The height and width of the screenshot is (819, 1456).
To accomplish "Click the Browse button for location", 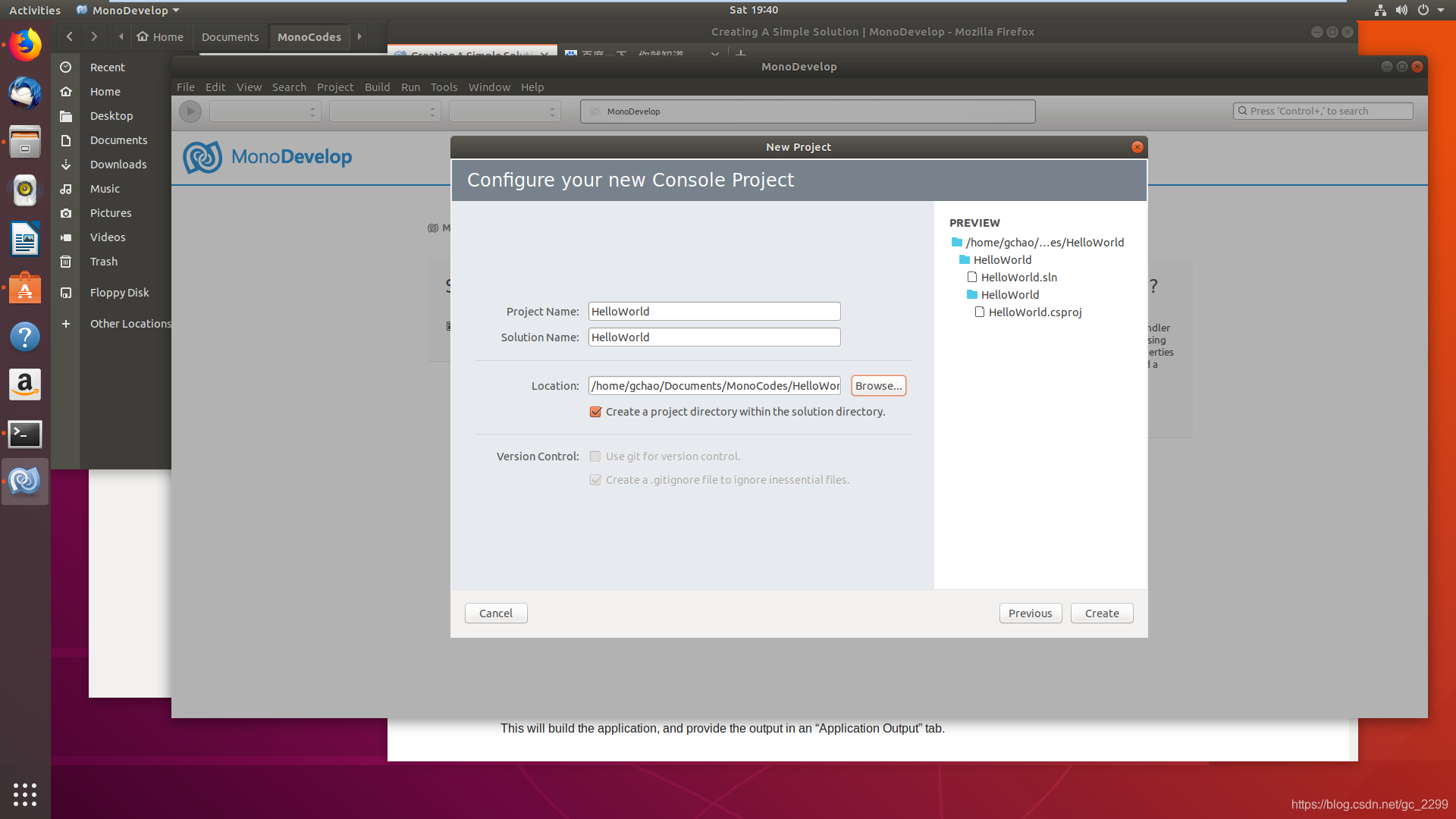I will tap(878, 385).
